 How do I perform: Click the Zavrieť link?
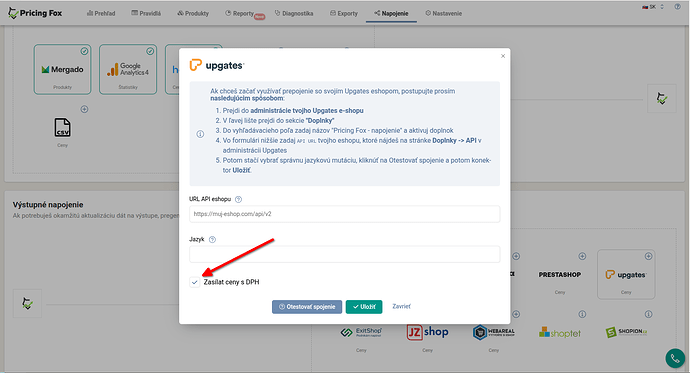click(x=401, y=307)
